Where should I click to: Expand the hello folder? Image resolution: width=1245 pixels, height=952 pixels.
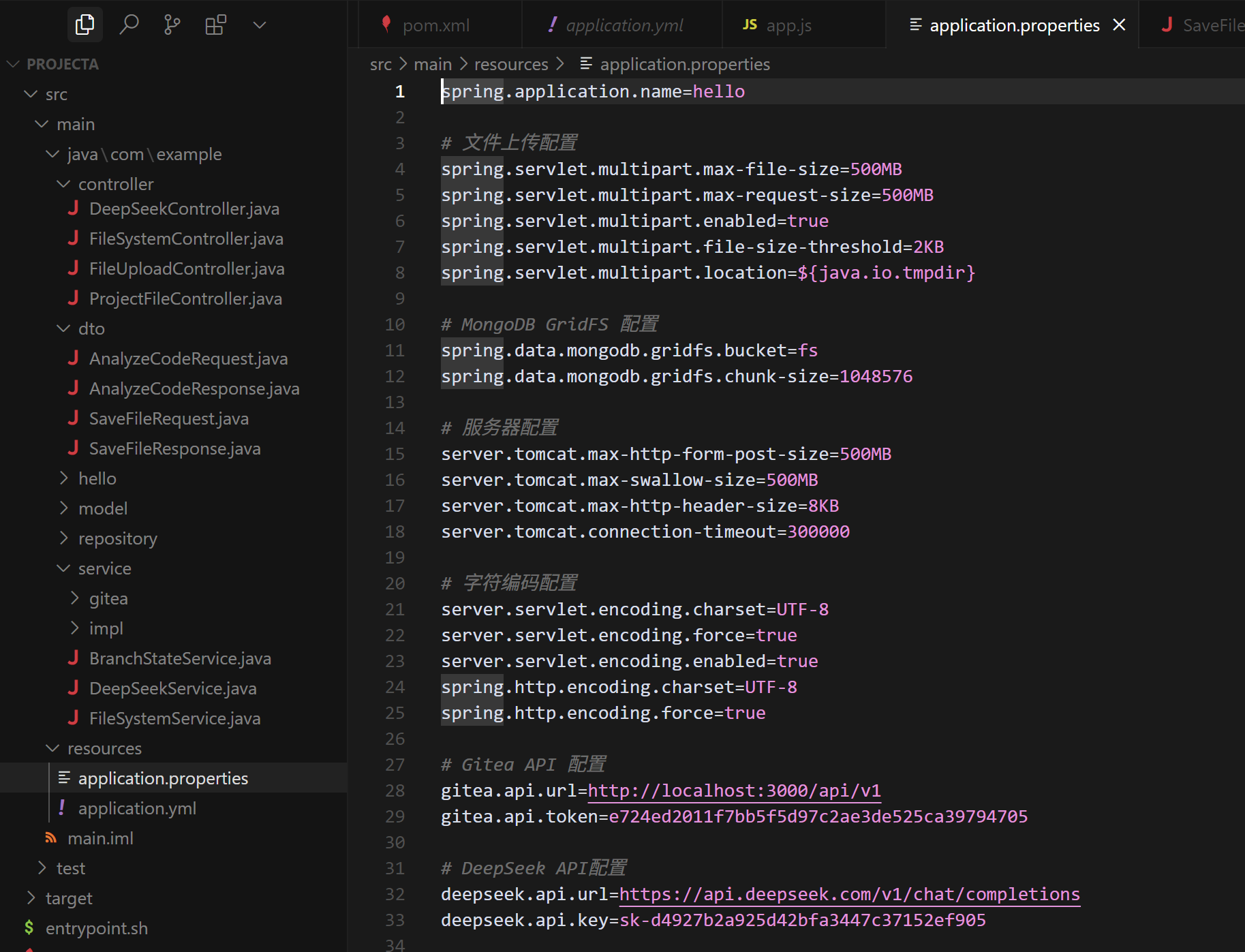(63, 478)
